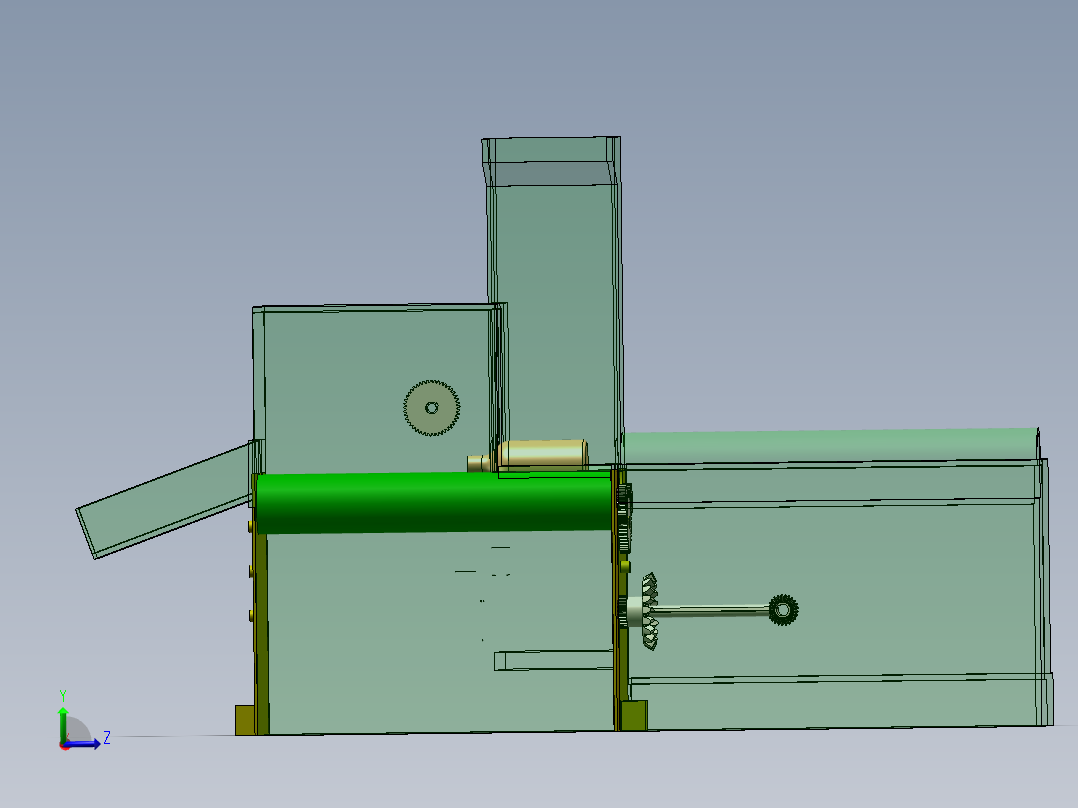This screenshot has width=1078, height=808.
Task: Select the bevel gear pair on the shaft
Action: (650, 610)
